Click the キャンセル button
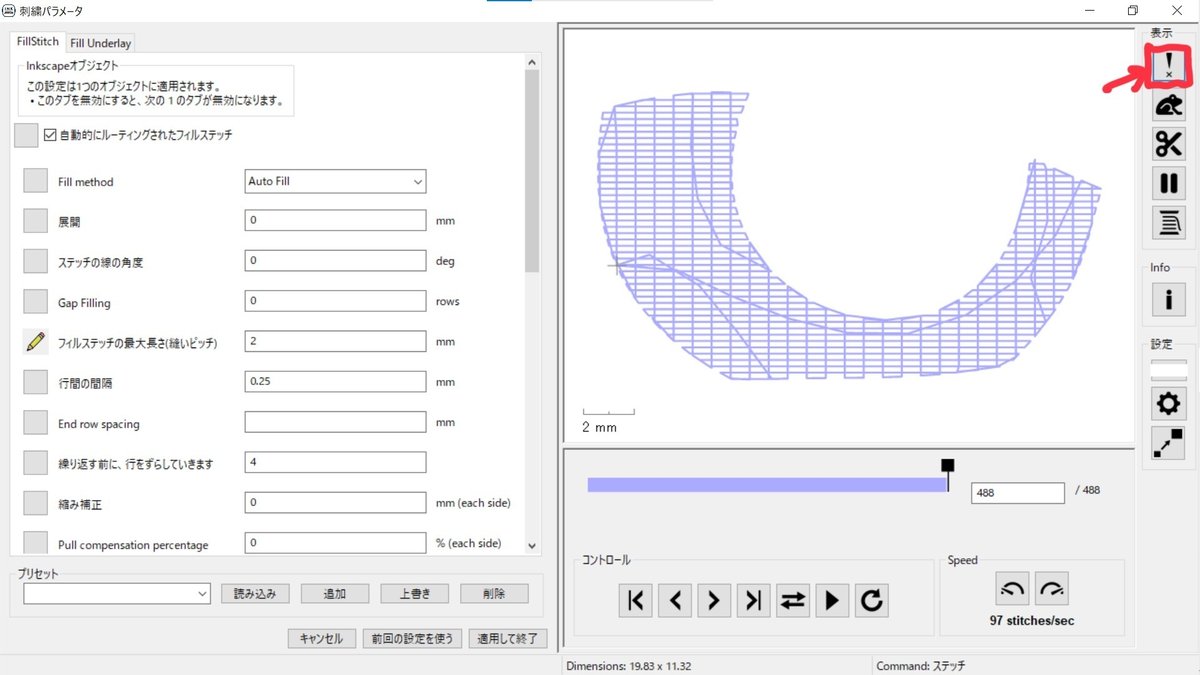 321,639
